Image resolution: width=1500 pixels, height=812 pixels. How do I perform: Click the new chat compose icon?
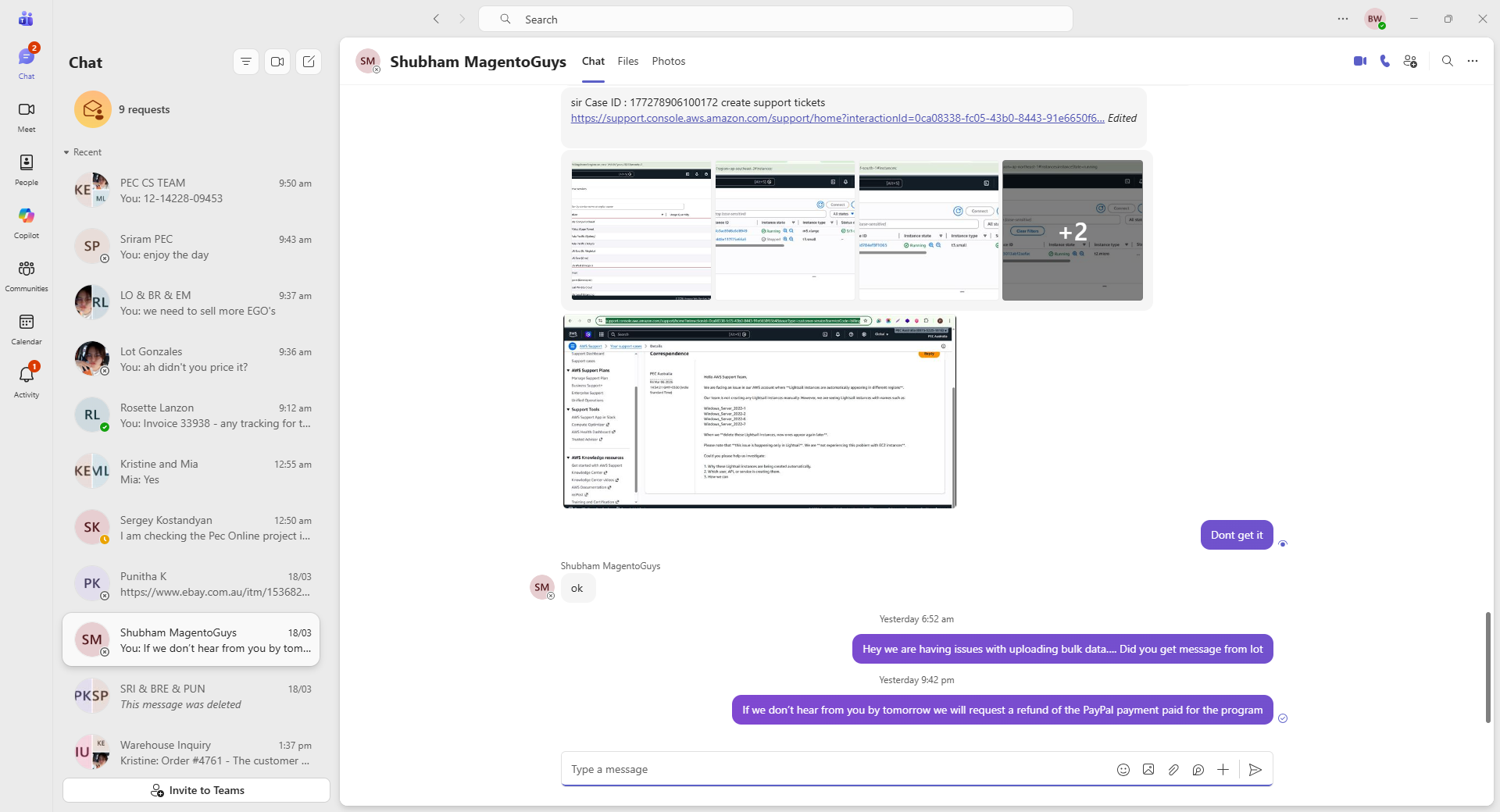(x=309, y=62)
